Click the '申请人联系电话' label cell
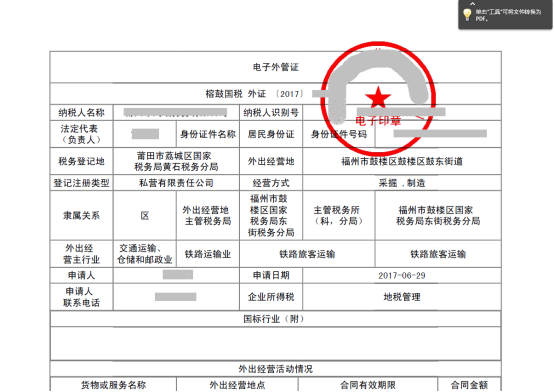Screen dimensions: 555x392 point(81,297)
